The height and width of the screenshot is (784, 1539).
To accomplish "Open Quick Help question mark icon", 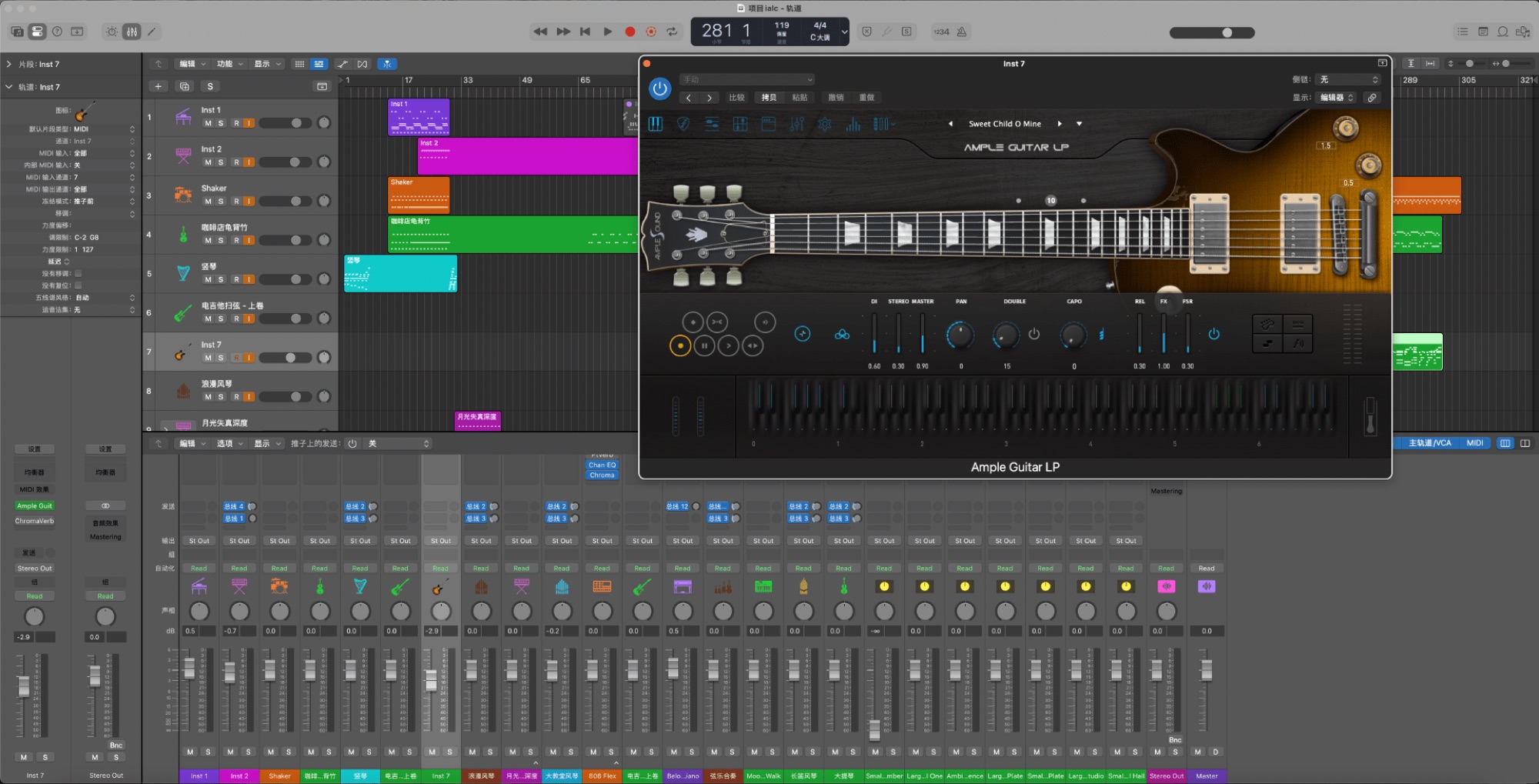I will pyautogui.click(x=57, y=32).
